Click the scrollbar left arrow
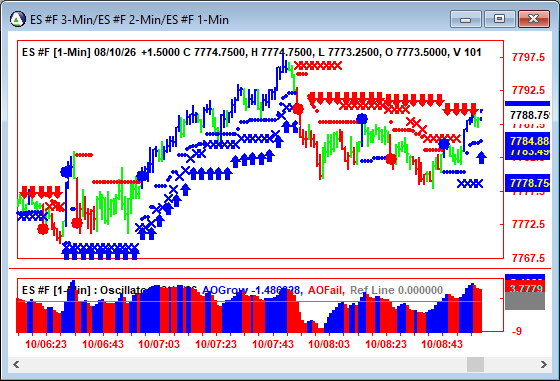560x381 pixels. [x=16, y=365]
